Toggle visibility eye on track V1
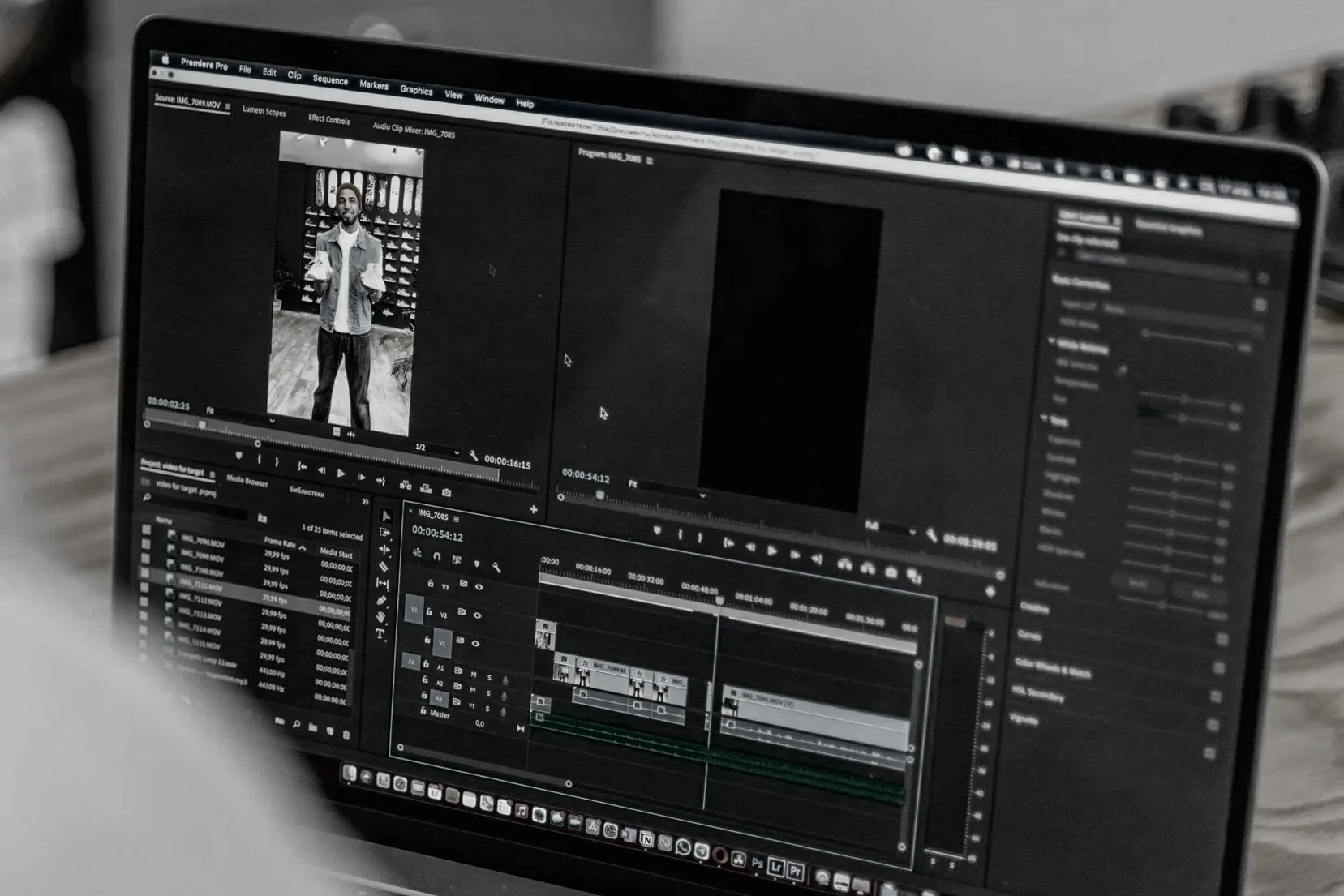The image size is (1344, 896). 475,644
